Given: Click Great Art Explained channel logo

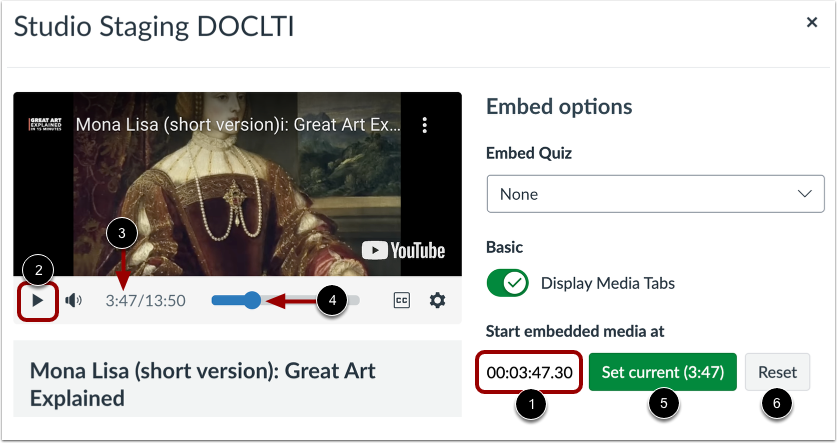Looking at the screenshot, I should [x=46, y=124].
